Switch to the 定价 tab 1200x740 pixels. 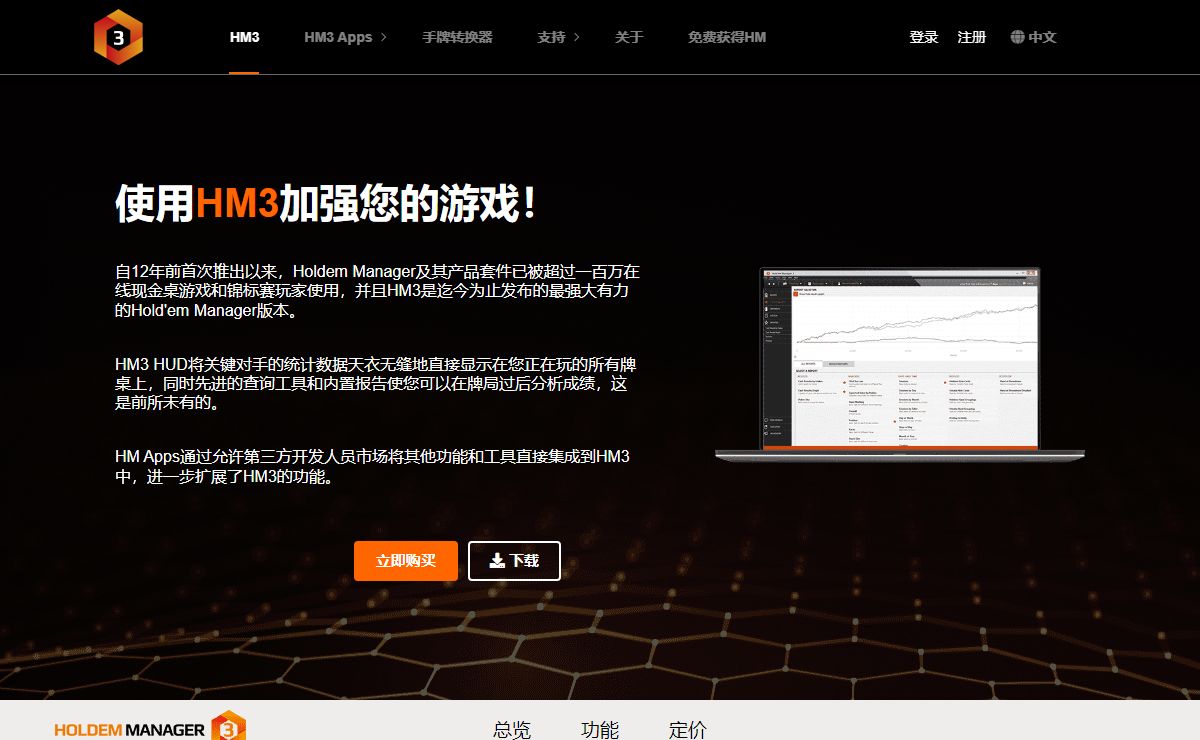click(x=688, y=729)
